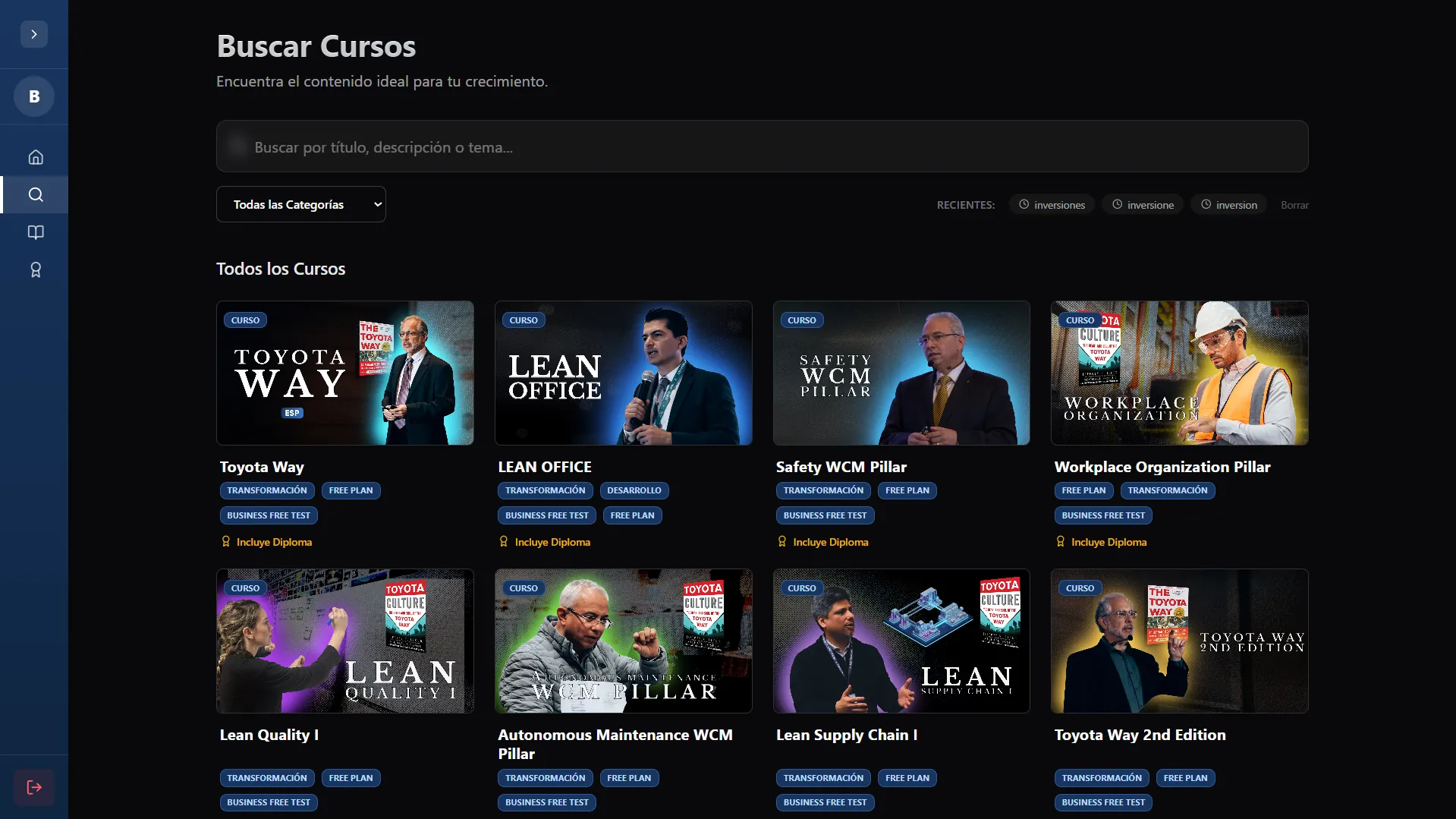Click Incluye Diploma text under LEAN OFFICE

552,542
